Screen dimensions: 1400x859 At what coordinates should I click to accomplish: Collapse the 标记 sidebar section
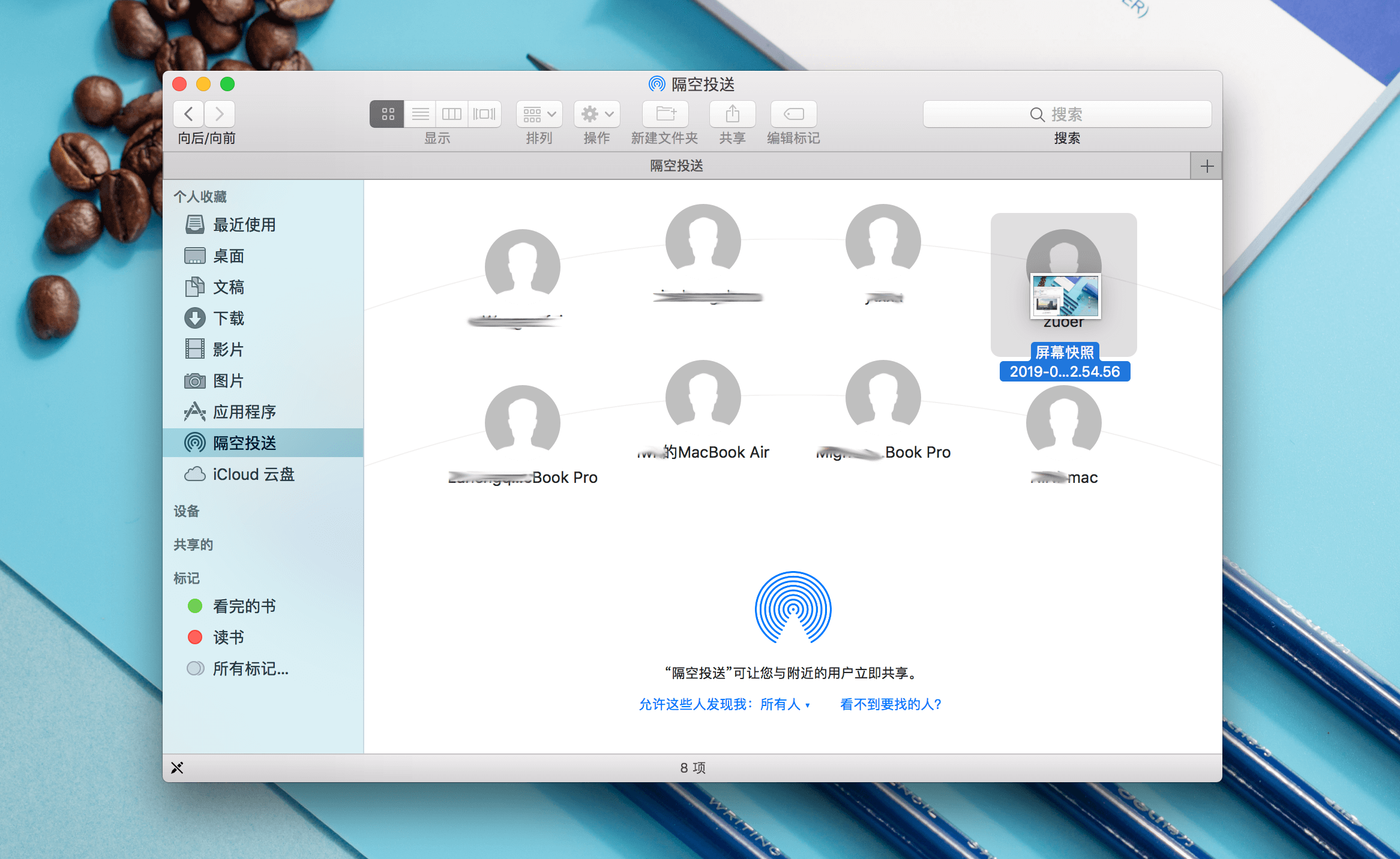(186, 578)
